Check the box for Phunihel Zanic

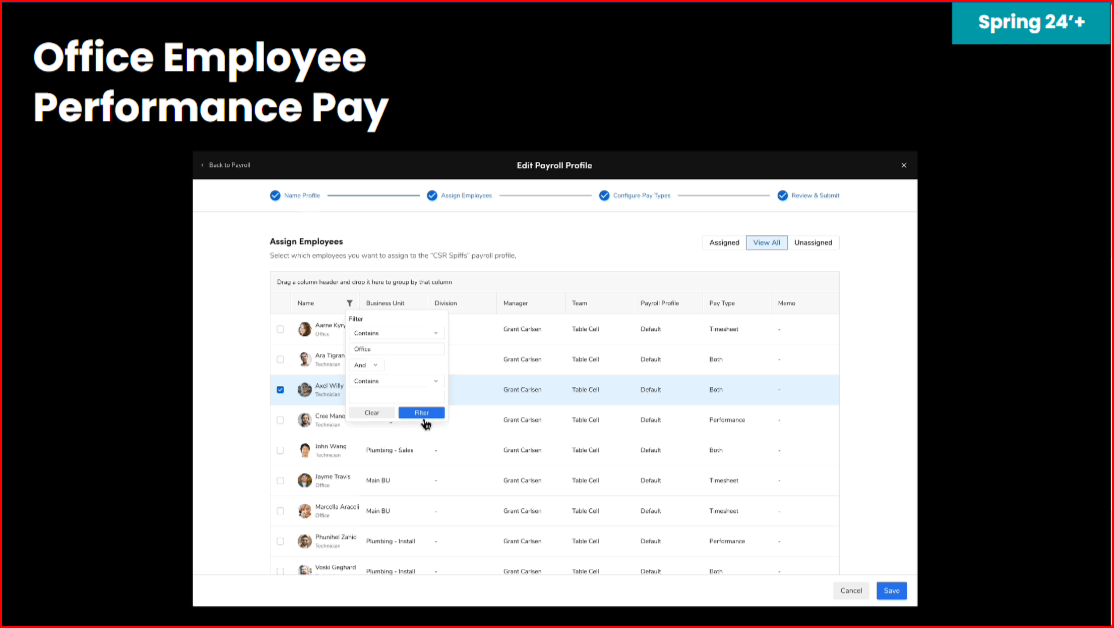click(x=280, y=541)
